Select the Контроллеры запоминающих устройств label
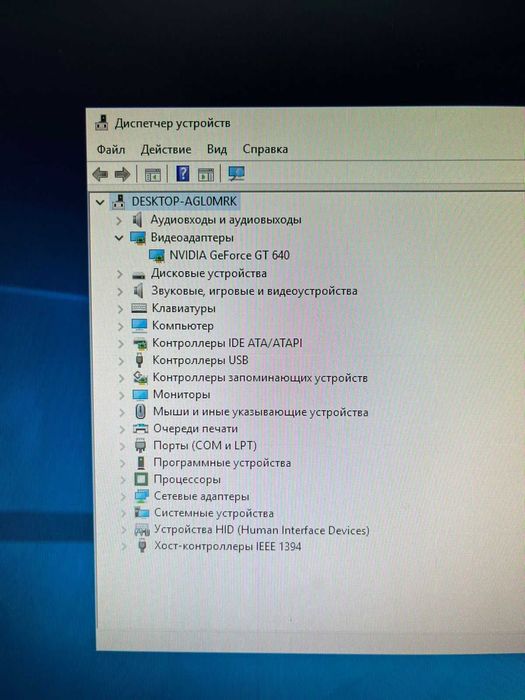 [260, 378]
